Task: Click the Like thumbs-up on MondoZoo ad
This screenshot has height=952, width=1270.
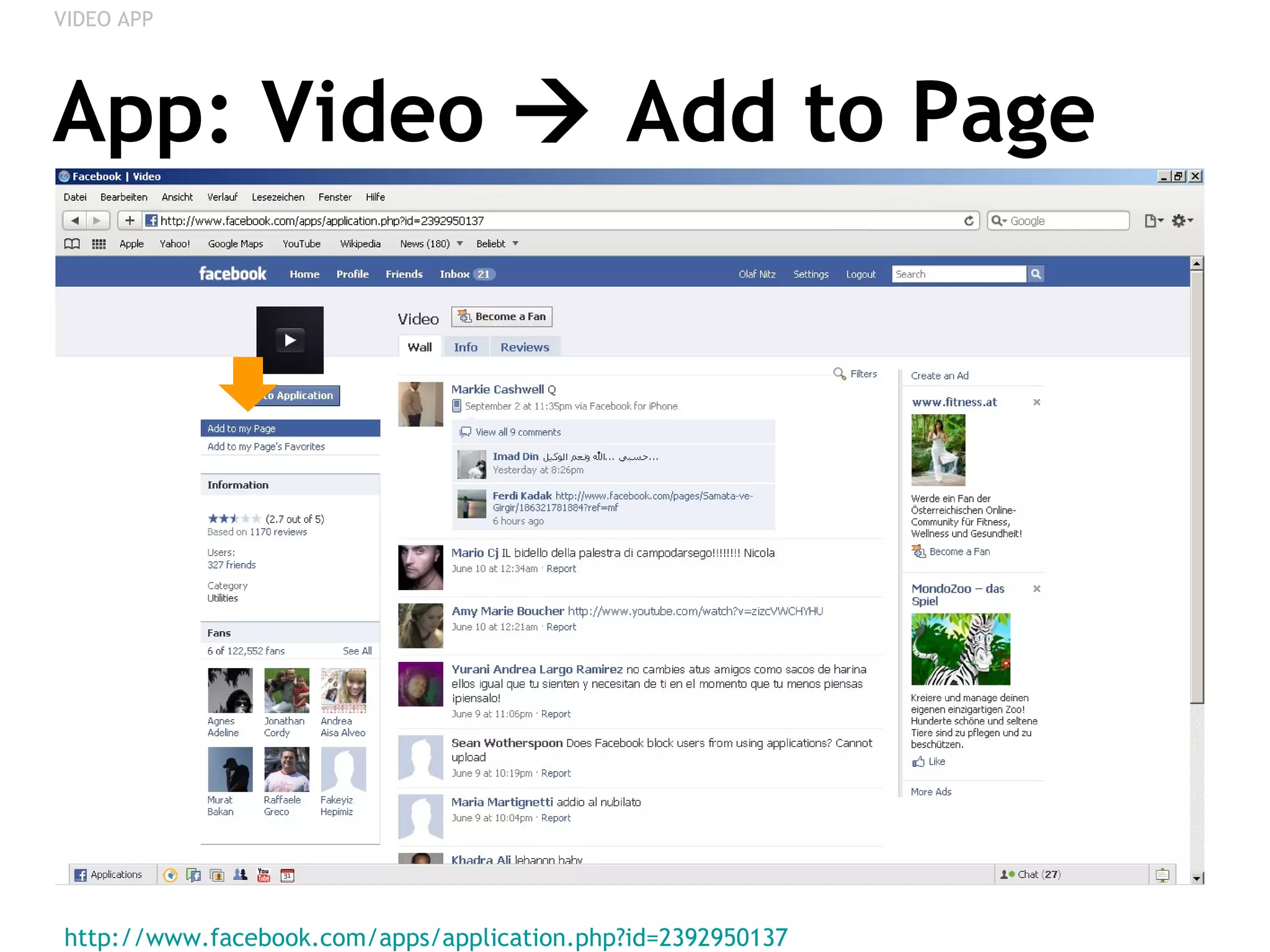Action: pos(918,762)
